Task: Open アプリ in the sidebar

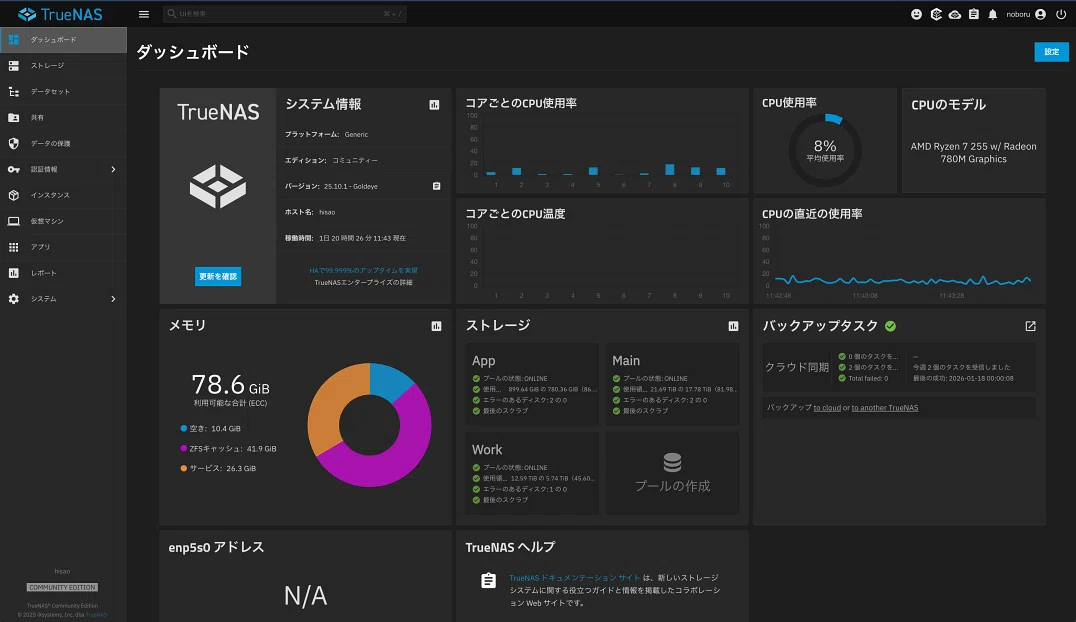Action: tap(63, 247)
